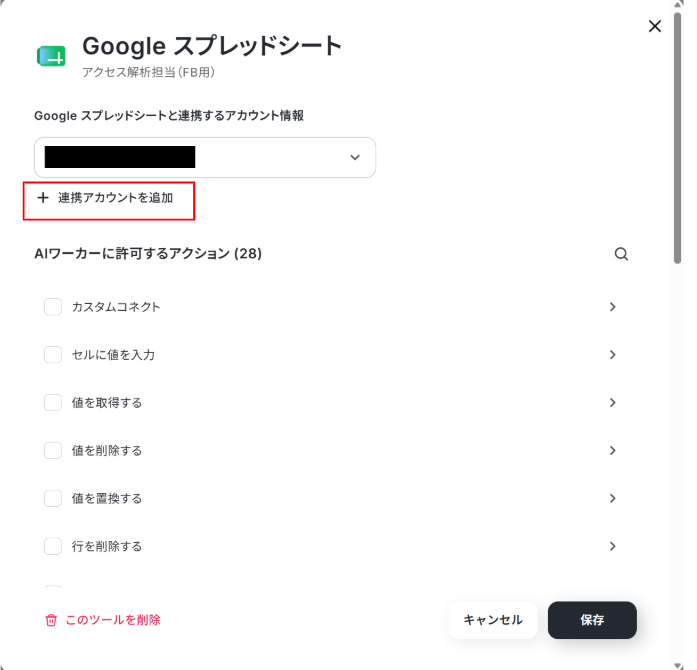697x670 pixels.
Task: Click the 保存 button
Action: pos(592,620)
